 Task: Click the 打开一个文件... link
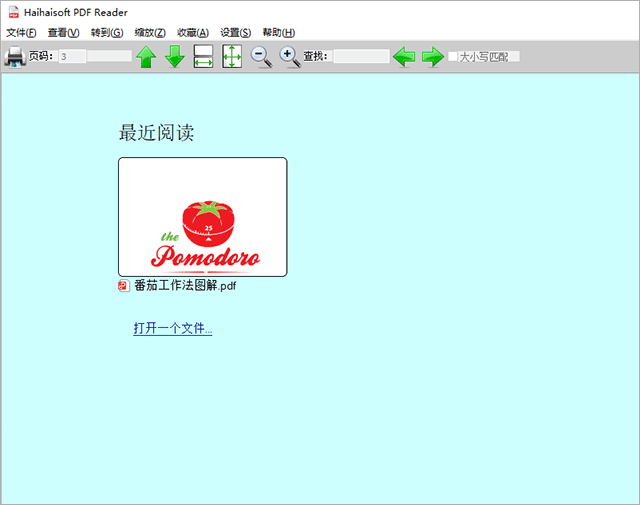(x=173, y=328)
